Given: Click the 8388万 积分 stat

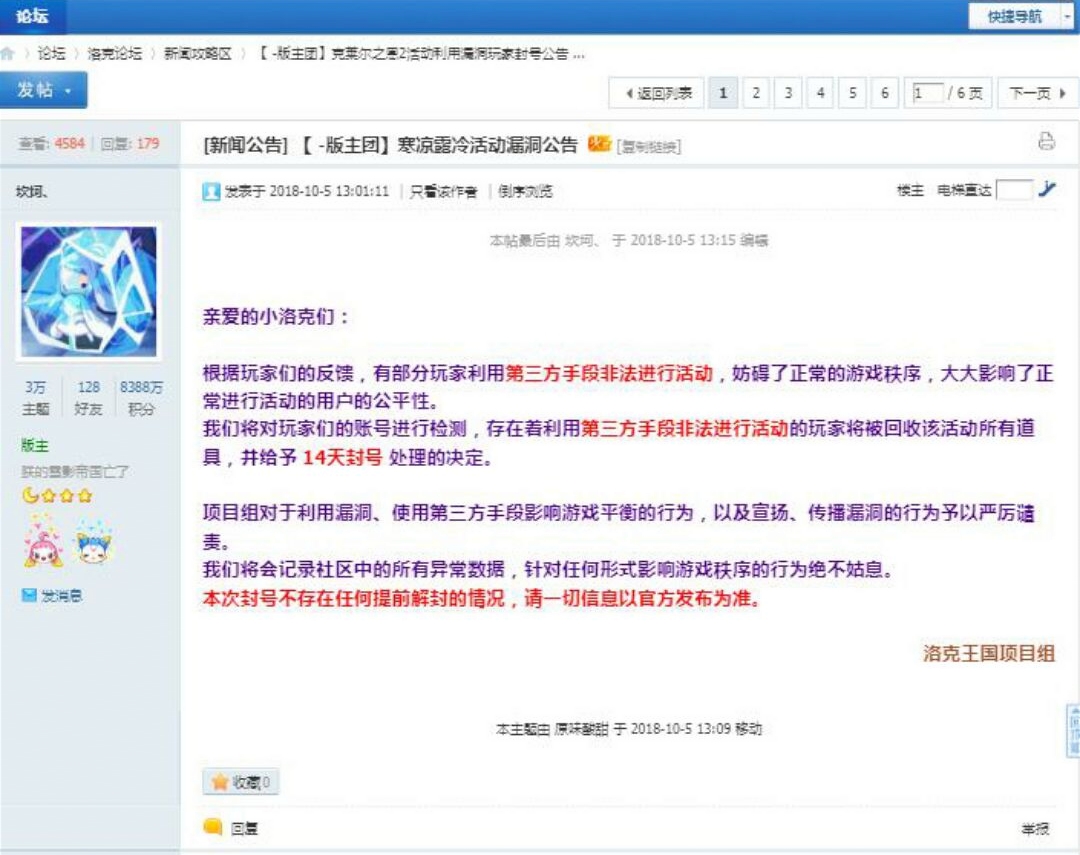Looking at the screenshot, I should pyautogui.click(x=141, y=398).
